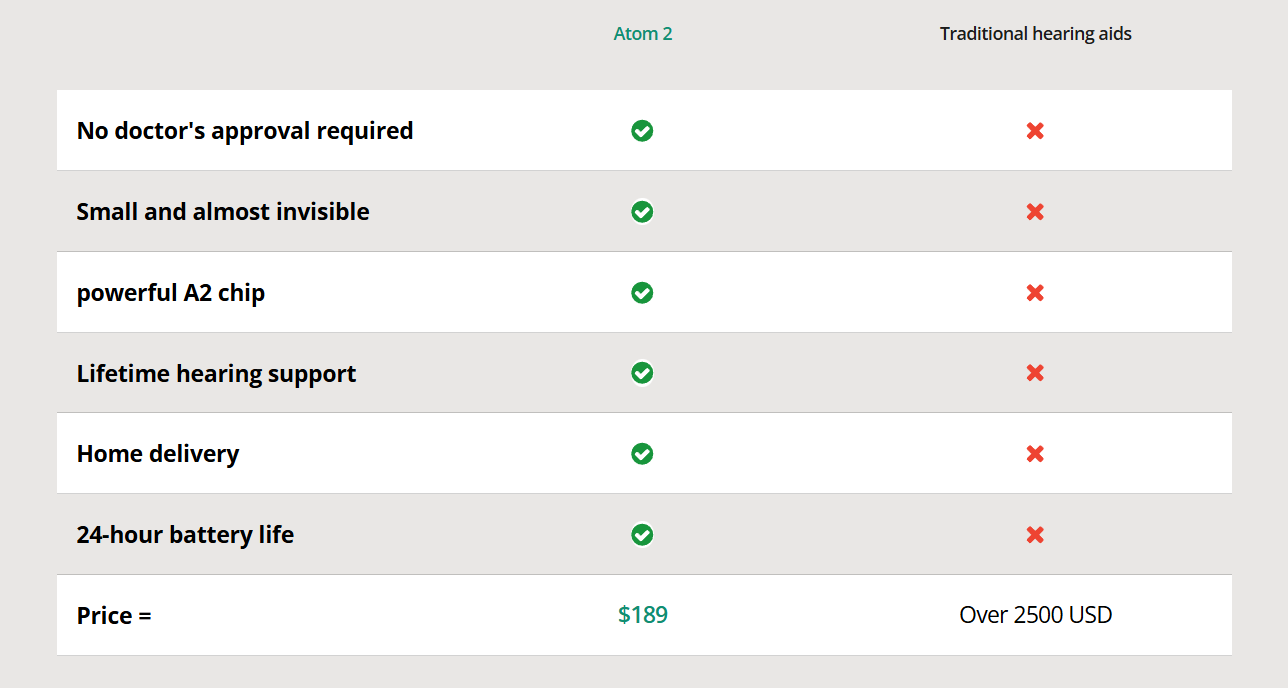
Task: Click red cross for 24-hour battery life
Action: tap(1035, 535)
